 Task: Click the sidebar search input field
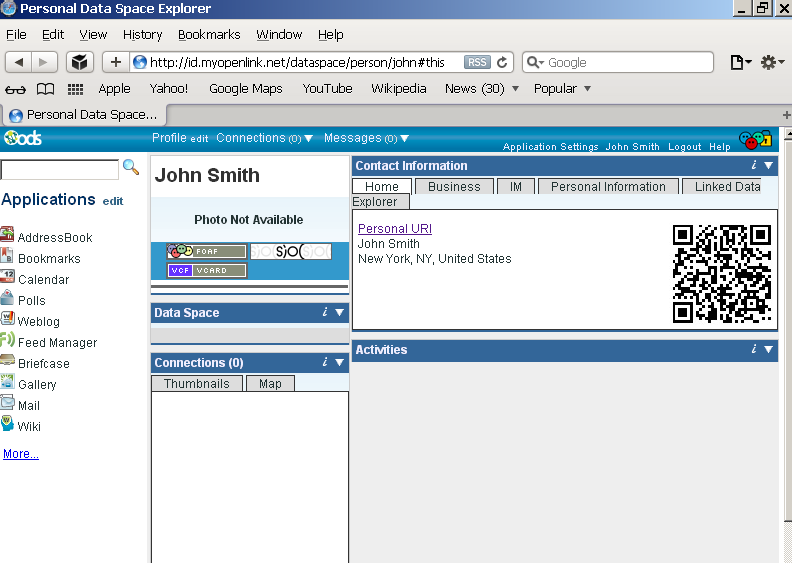click(x=60, y=169)
